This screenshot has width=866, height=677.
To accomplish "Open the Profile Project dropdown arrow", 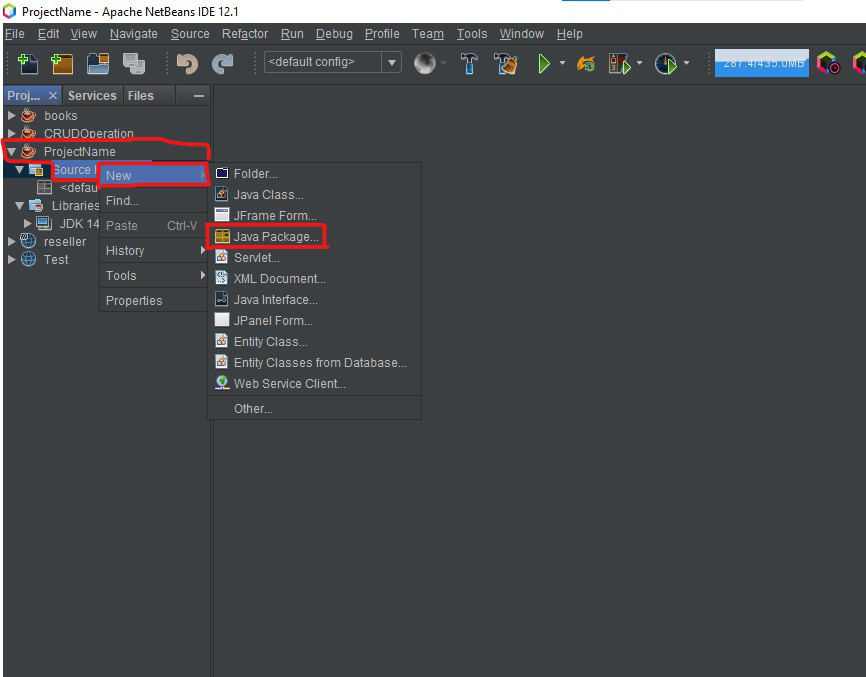I will [x=686, y=63].
